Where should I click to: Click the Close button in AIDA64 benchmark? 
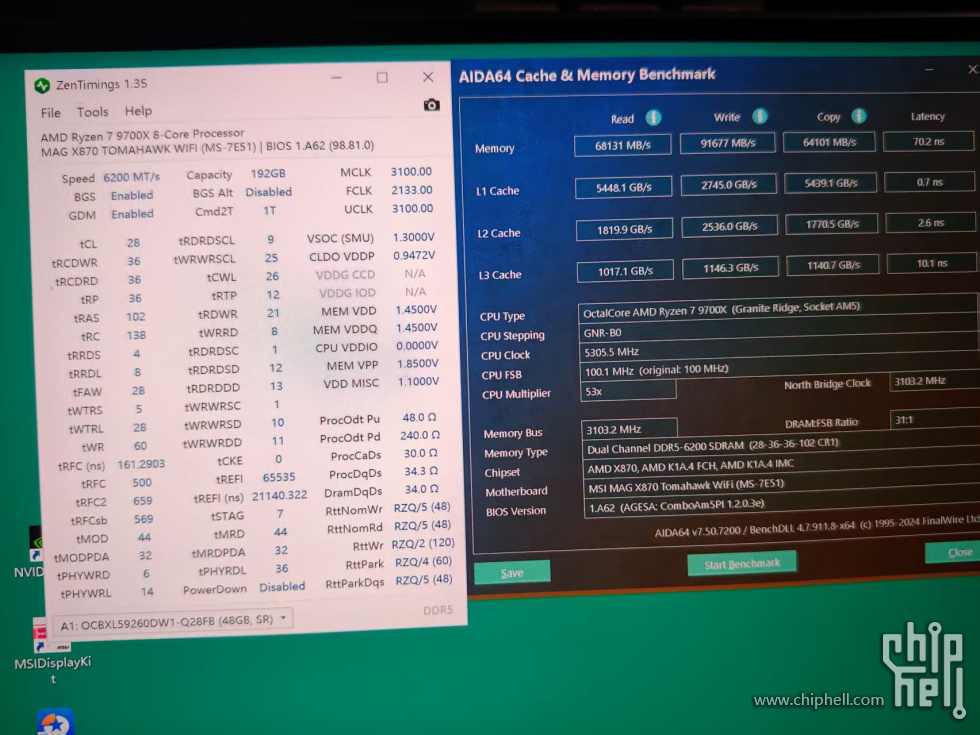[958, 552]
